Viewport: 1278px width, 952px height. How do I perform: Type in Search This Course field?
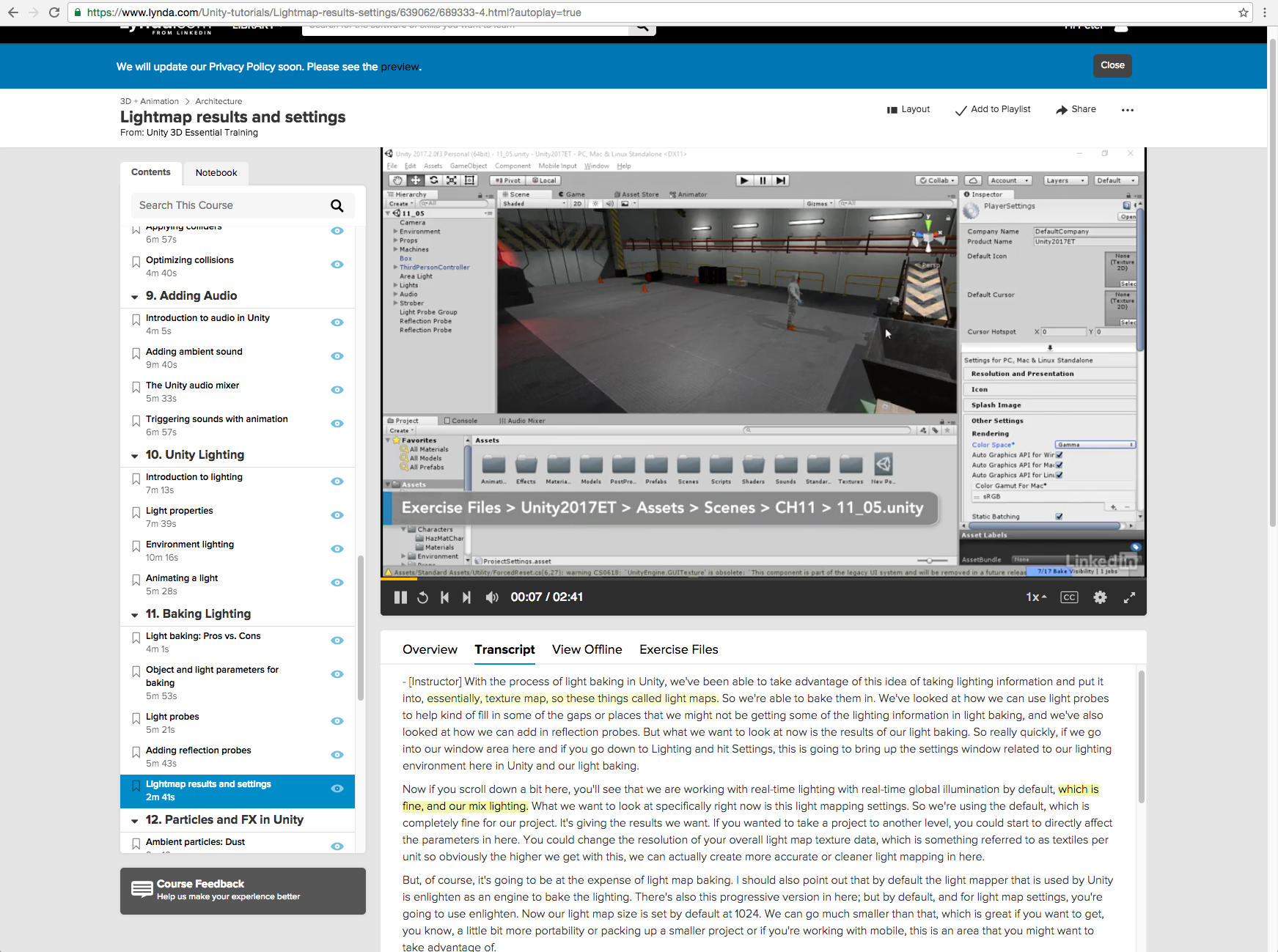[x=231, y=206]
